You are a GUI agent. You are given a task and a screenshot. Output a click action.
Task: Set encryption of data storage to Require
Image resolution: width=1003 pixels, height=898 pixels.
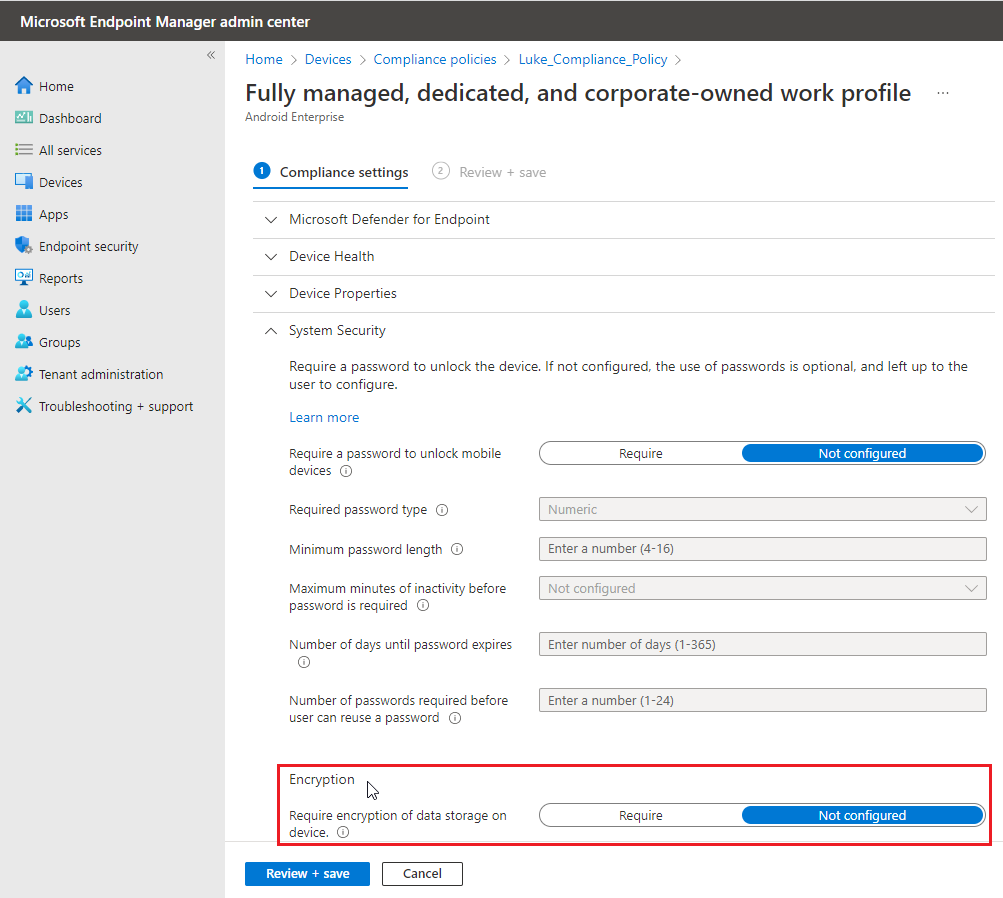point(640,815)
